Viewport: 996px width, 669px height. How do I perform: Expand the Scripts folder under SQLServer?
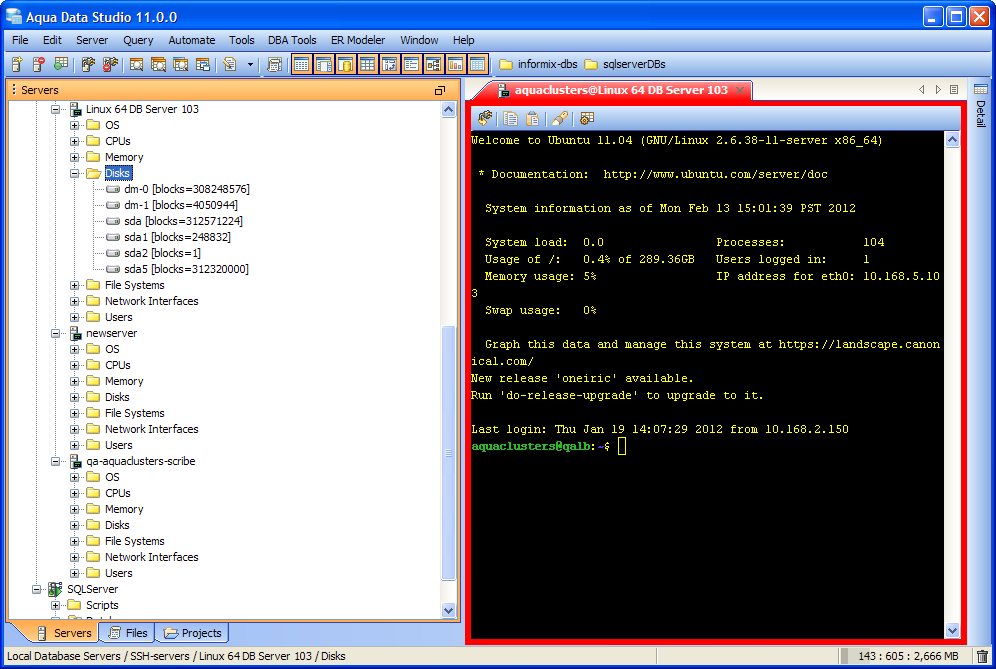56,605
